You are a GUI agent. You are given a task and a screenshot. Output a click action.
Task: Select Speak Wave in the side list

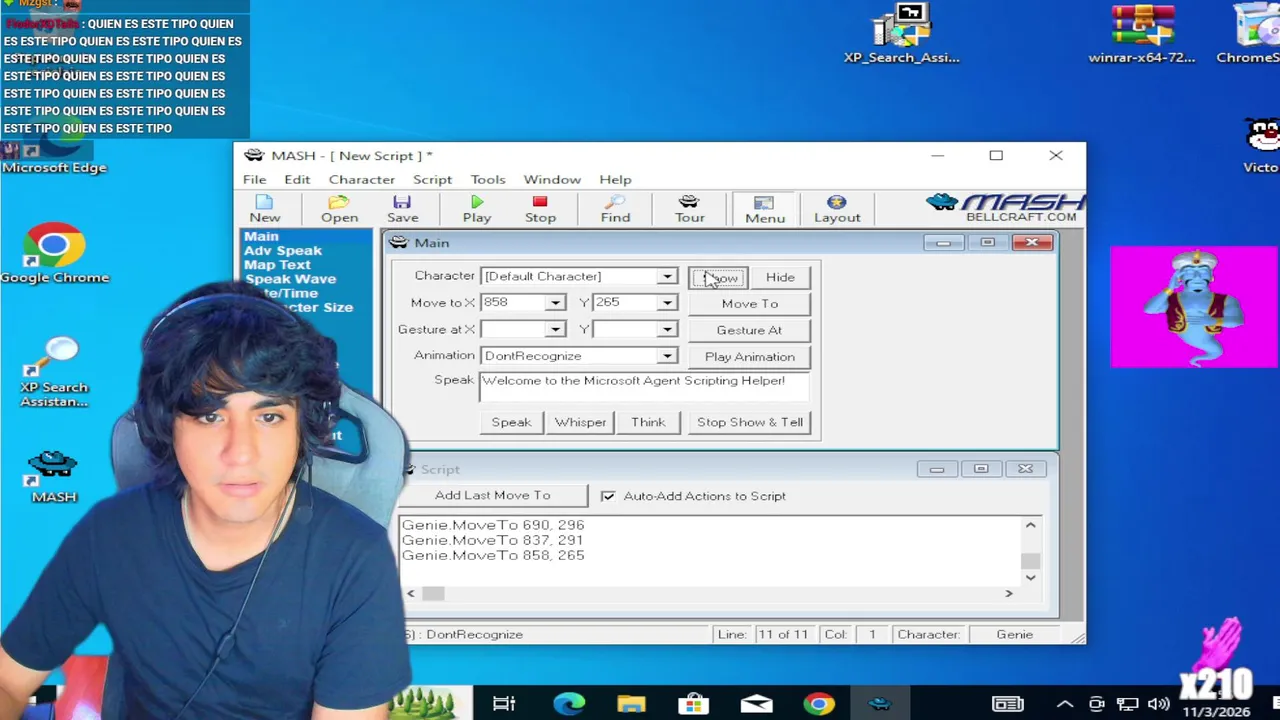point(290,279)
